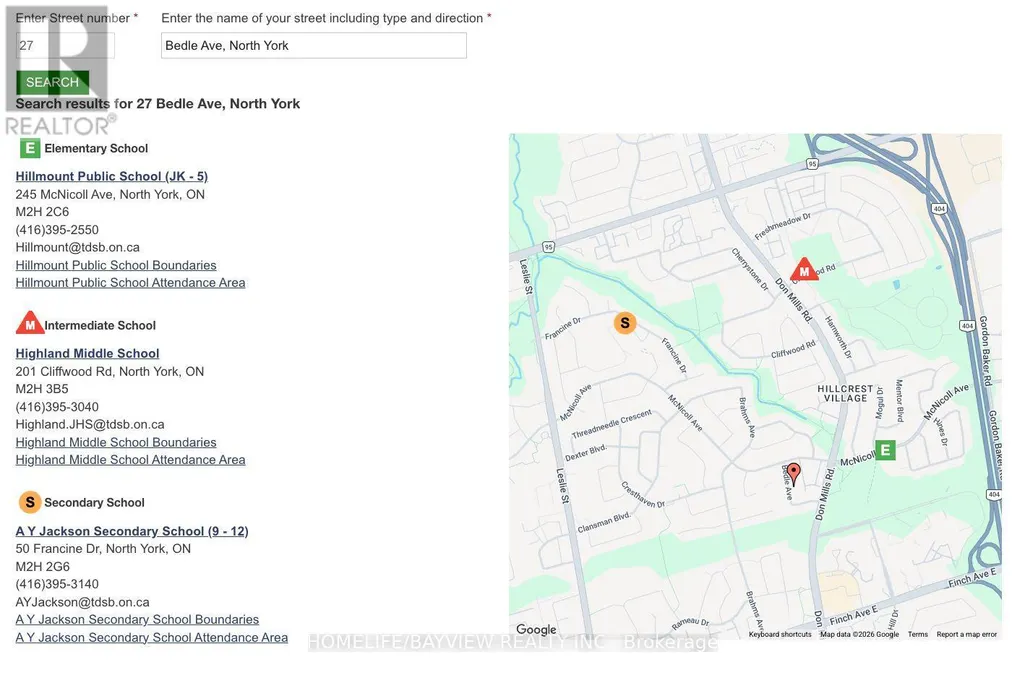Click the Google logo on the map
Viewport: 1025px width, 688px height.
click(536, 629)
